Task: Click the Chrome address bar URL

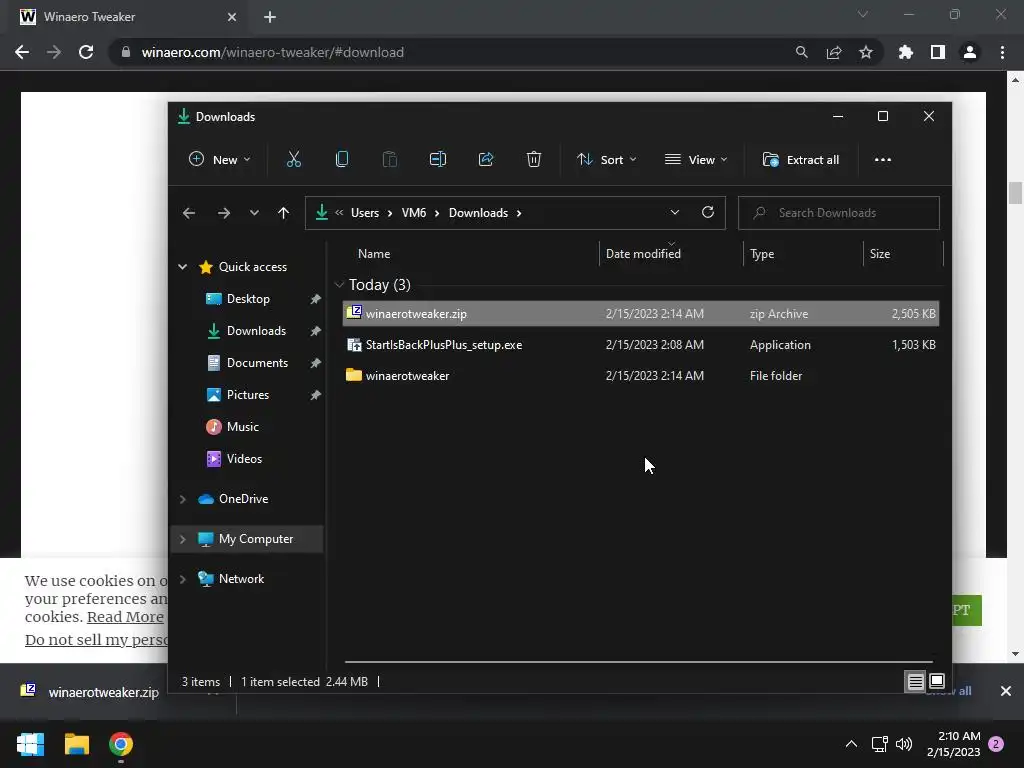Action: tap(272, 52)
